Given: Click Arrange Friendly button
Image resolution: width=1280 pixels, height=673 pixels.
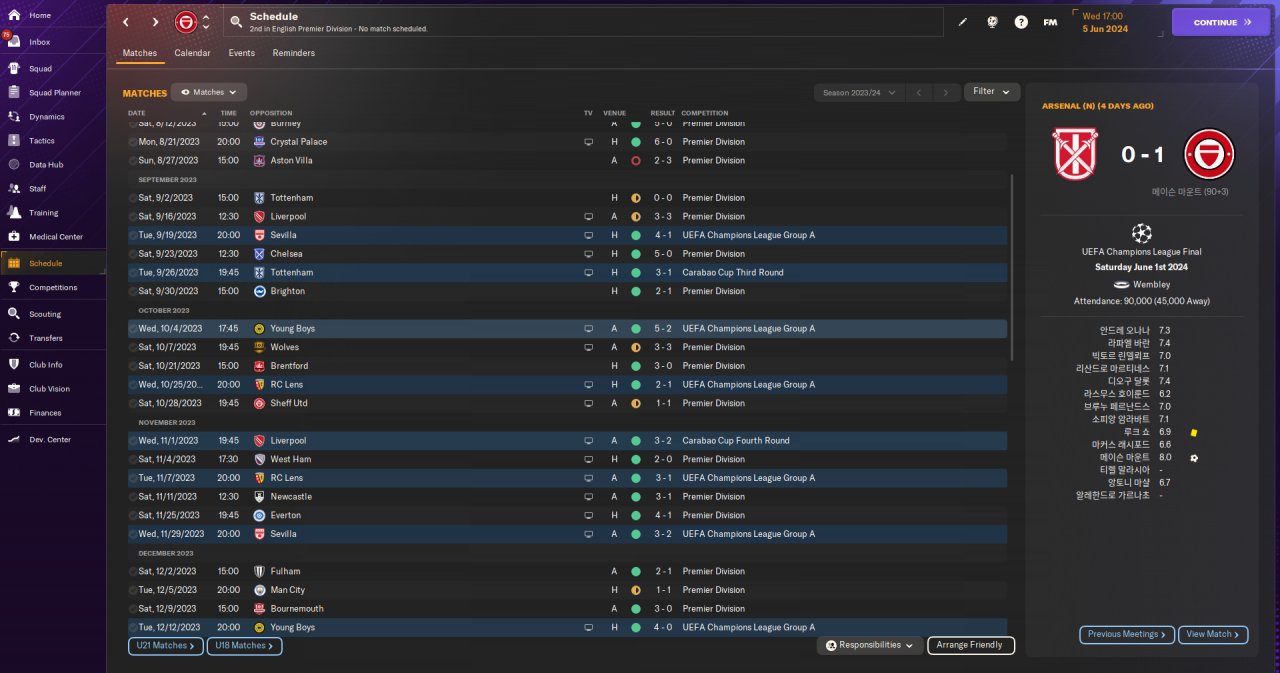Looking at the screenshot, I should (971, 645).
